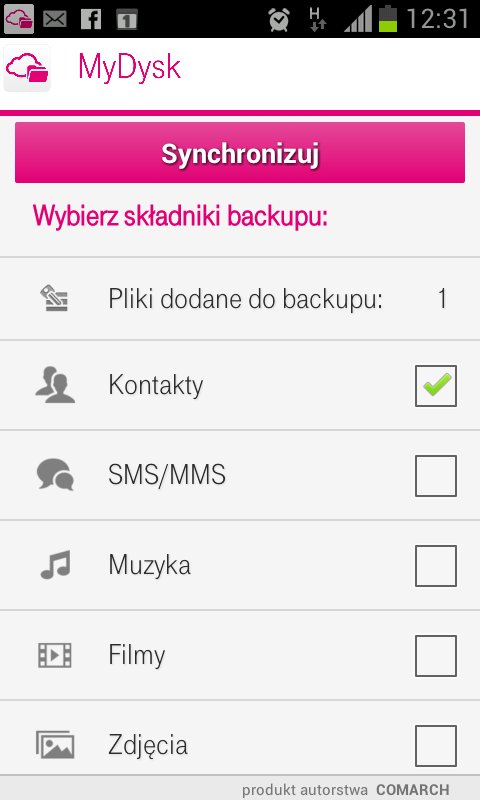The width and height of the screenshot is (480, 800).
Task: Select the Kontakty row label
Action: (x=156, y=385)
